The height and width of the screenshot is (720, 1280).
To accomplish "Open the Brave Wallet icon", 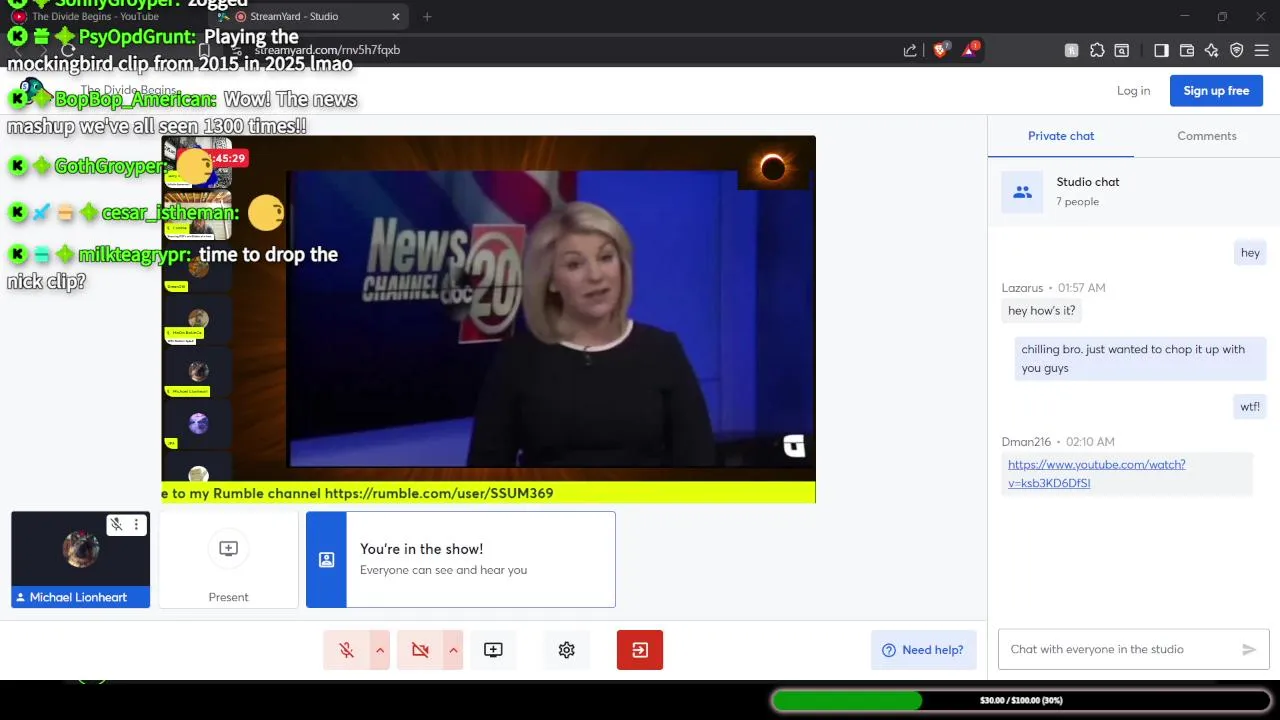I will click(x=1187, y=50).
